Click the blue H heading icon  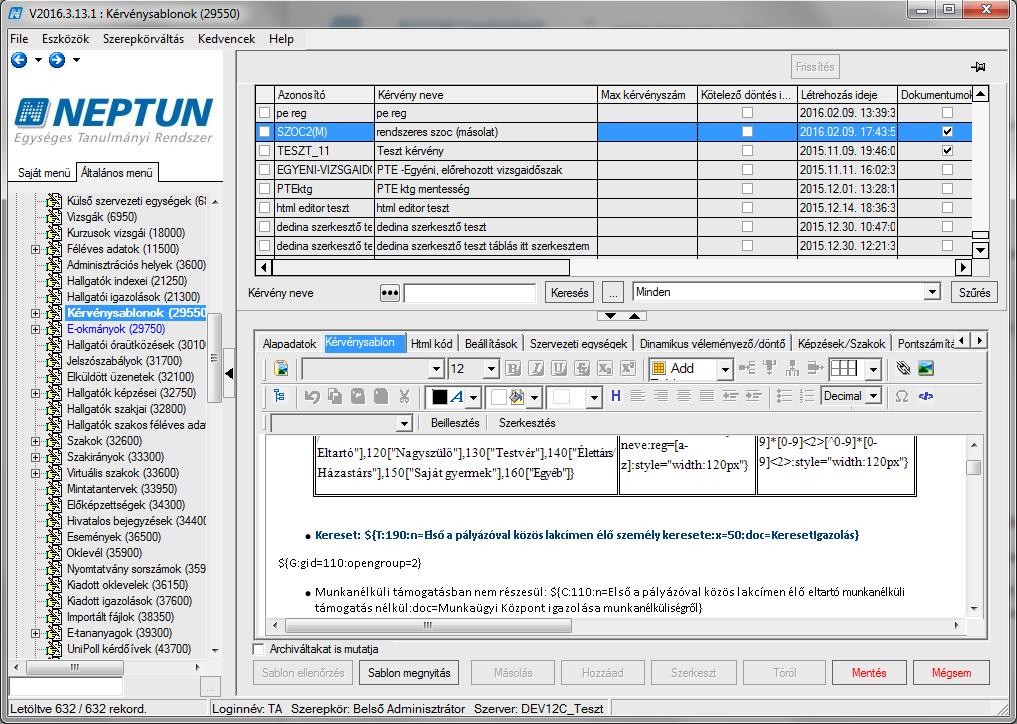(x=616, y=396)
